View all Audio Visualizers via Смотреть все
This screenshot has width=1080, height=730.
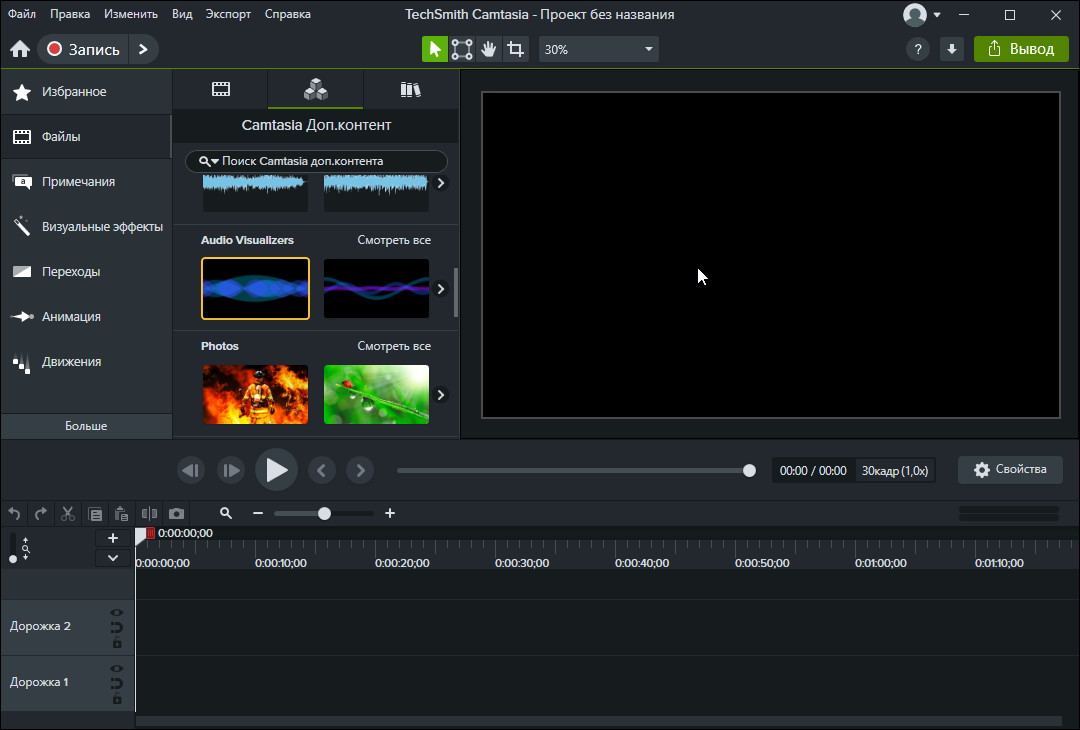(x=394, y=240)
